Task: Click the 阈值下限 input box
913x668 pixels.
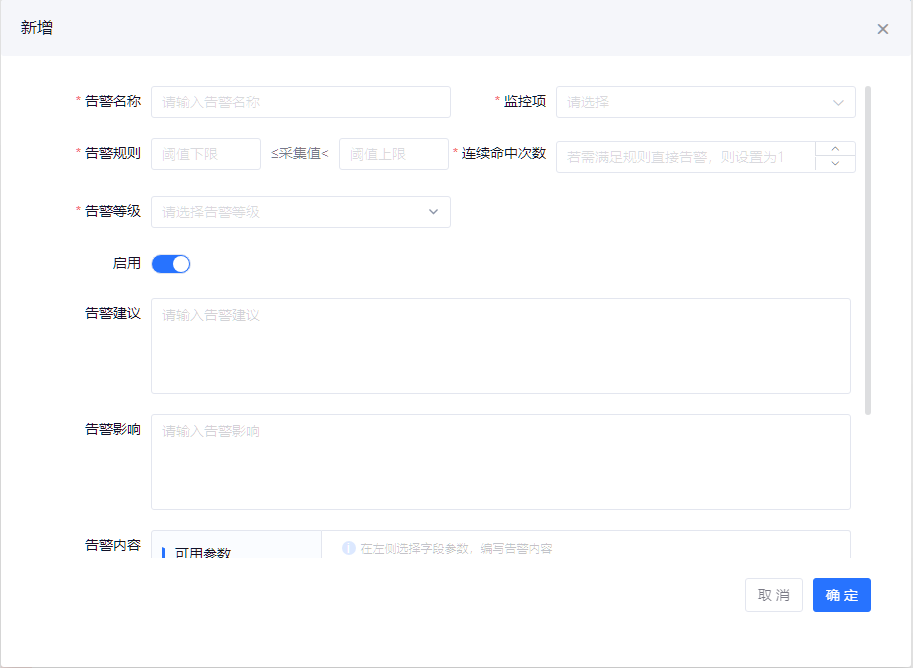Action: 205,154
